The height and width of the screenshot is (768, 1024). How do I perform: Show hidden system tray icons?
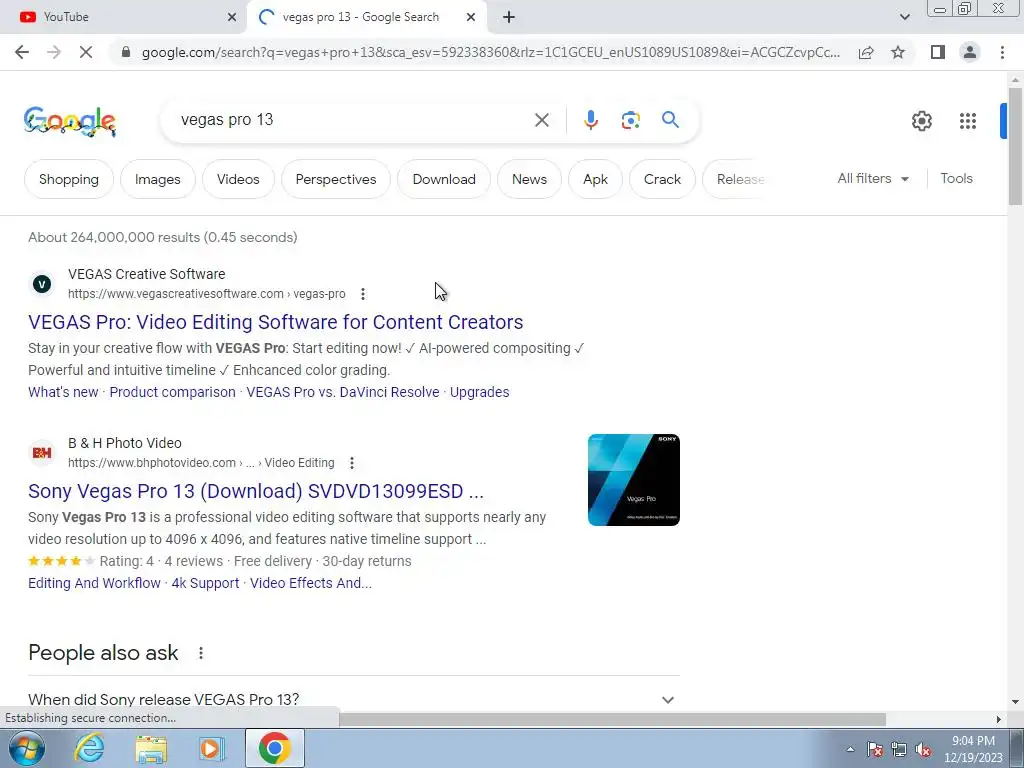tap(850, 750)
